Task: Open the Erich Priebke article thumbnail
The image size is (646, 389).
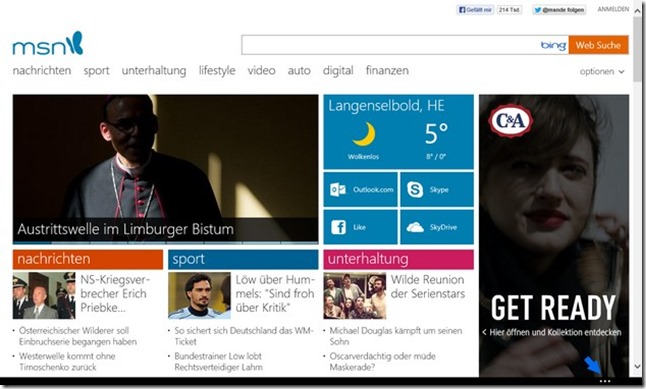Action: pyautogui.click(x=44, y=295)
